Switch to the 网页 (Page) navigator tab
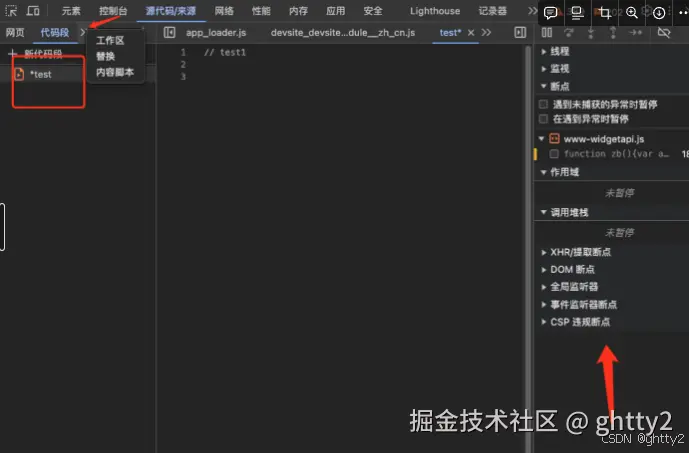This screenshot has height=453, width=689. 15,33
